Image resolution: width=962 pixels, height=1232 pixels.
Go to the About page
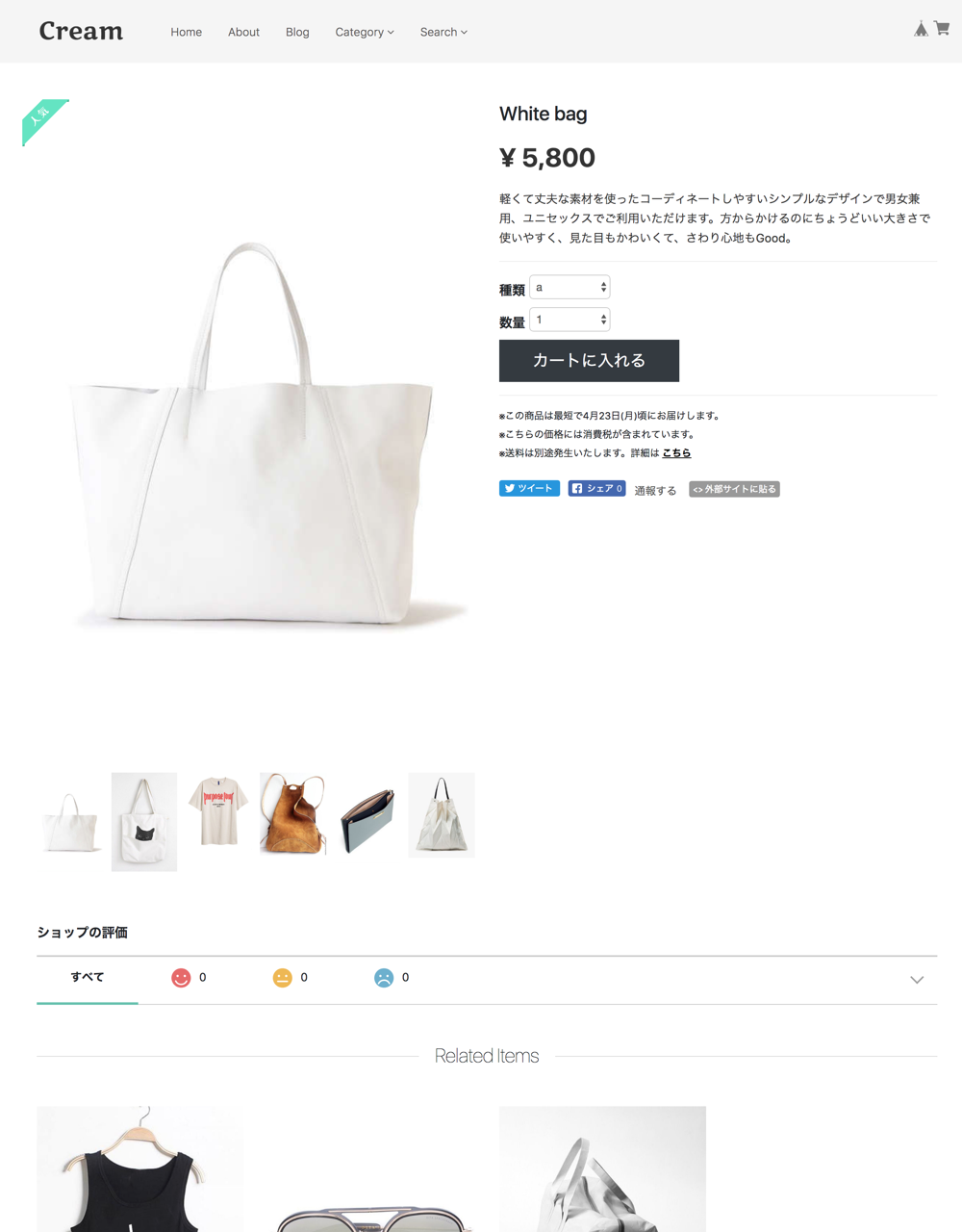coord(243,32)
